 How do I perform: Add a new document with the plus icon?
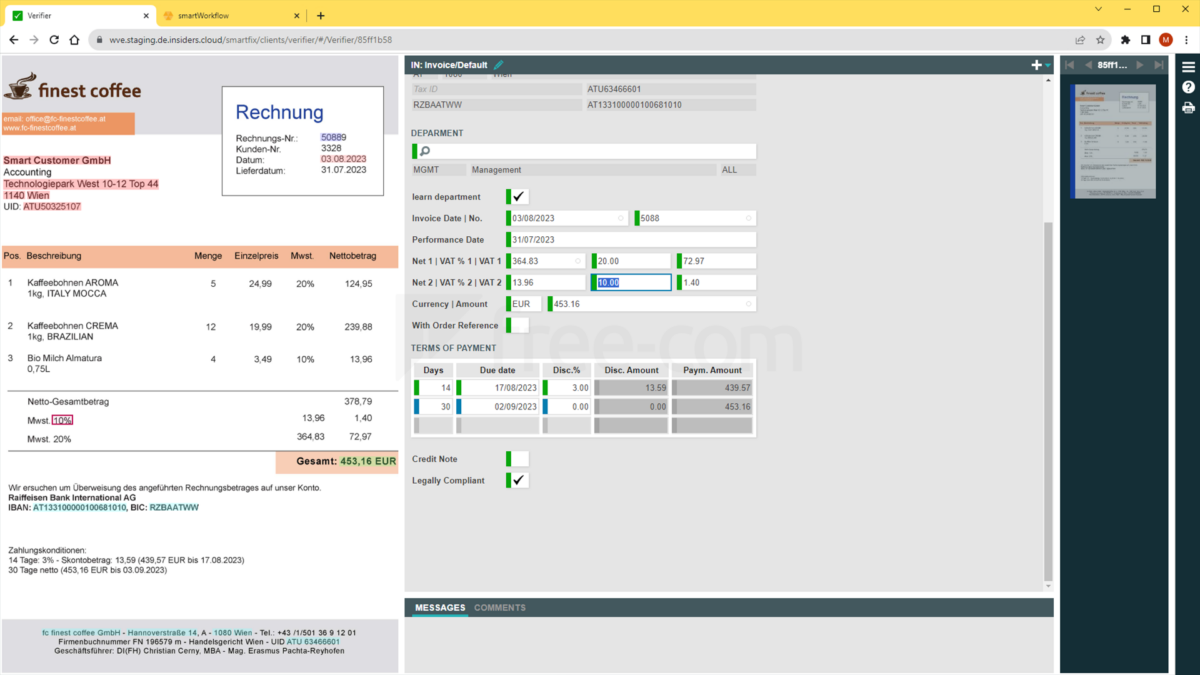(x=1036, y=64)
